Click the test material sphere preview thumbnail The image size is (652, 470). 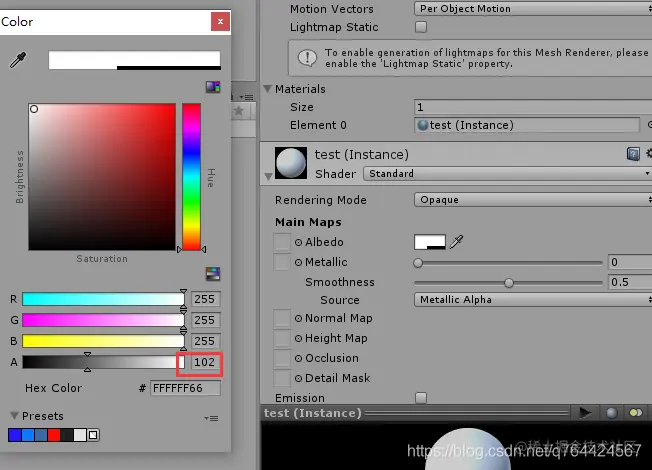click(x=291, y=163)
